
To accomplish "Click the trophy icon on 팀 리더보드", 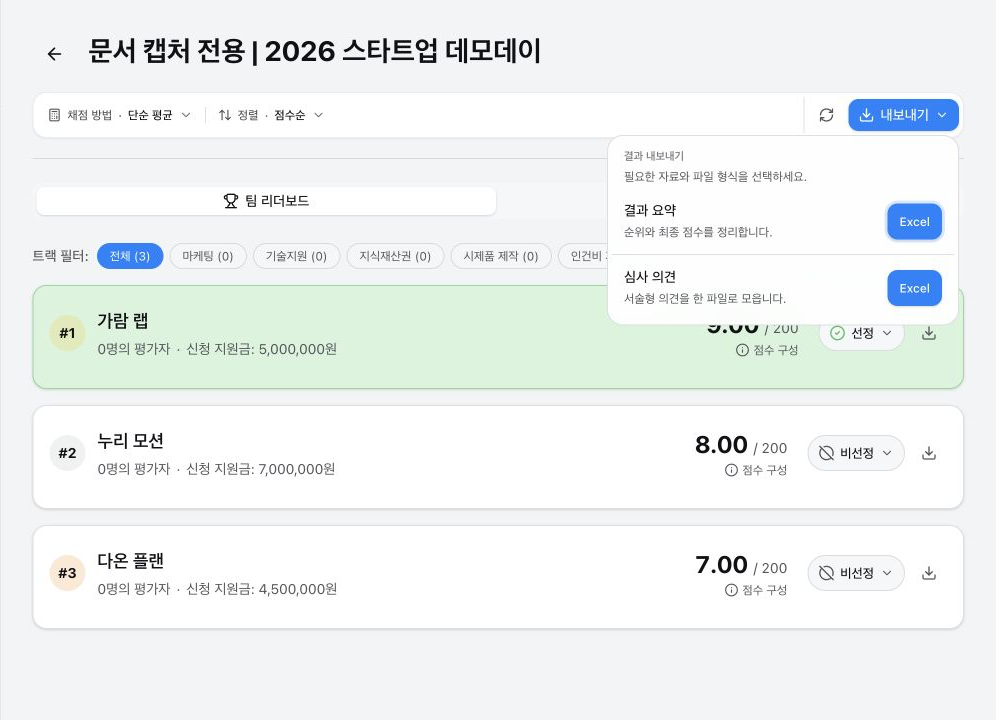I will [231, 201].
